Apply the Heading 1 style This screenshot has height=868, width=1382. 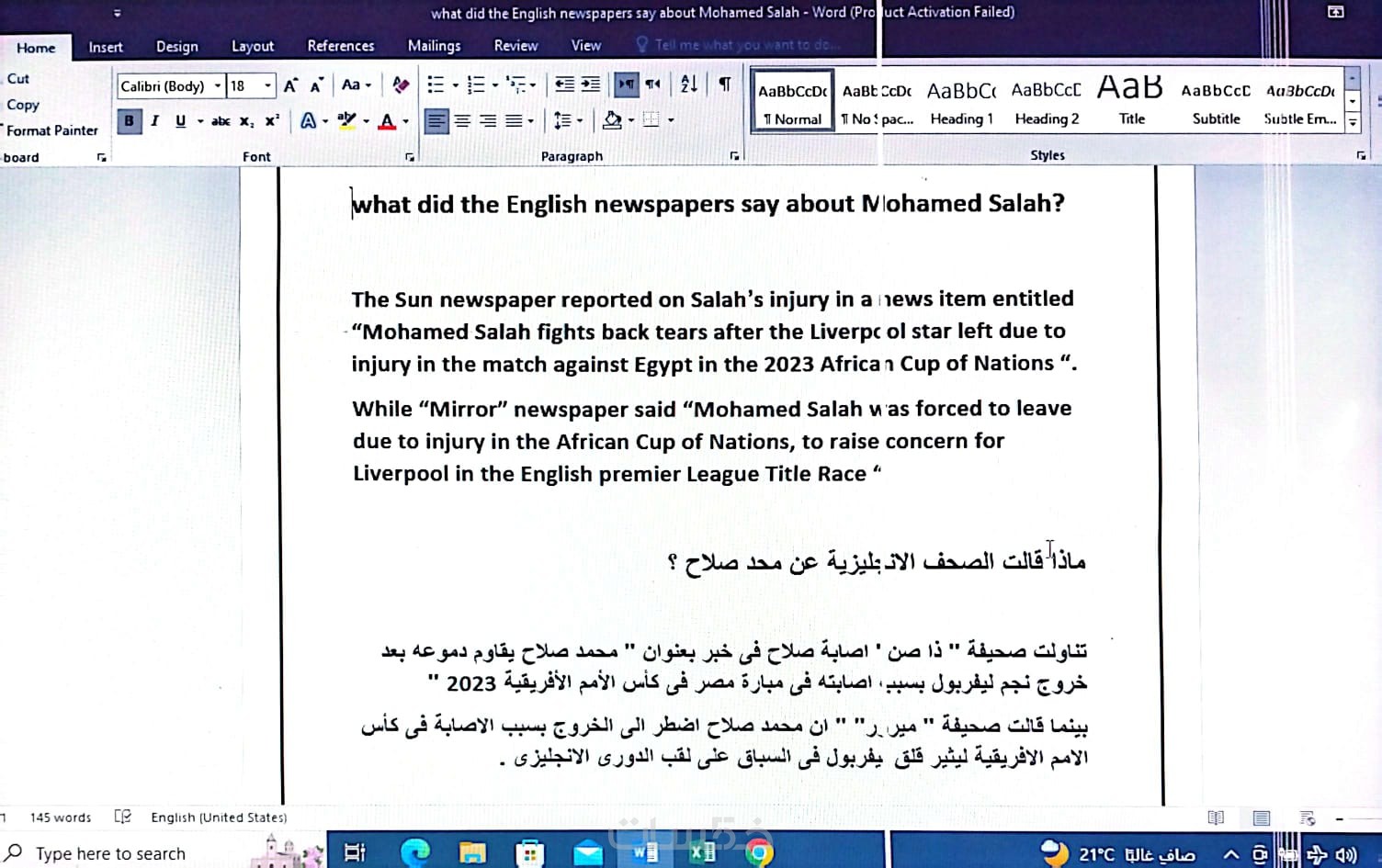[962, 103]
